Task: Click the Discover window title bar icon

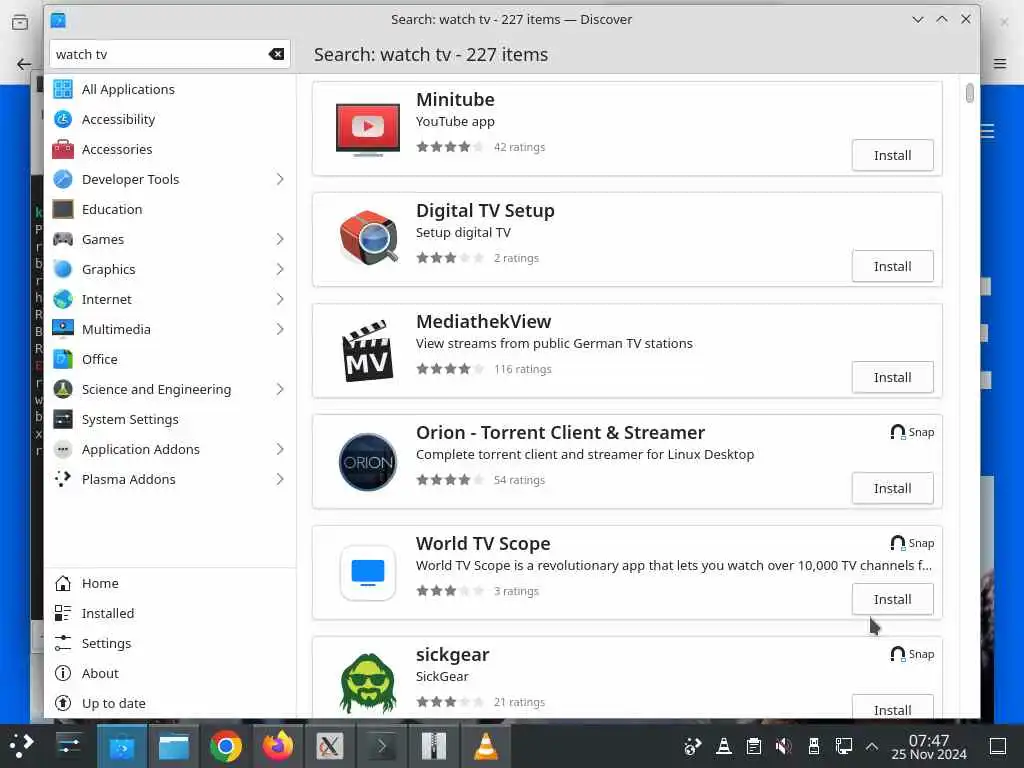Action: [x=58, y=20]
